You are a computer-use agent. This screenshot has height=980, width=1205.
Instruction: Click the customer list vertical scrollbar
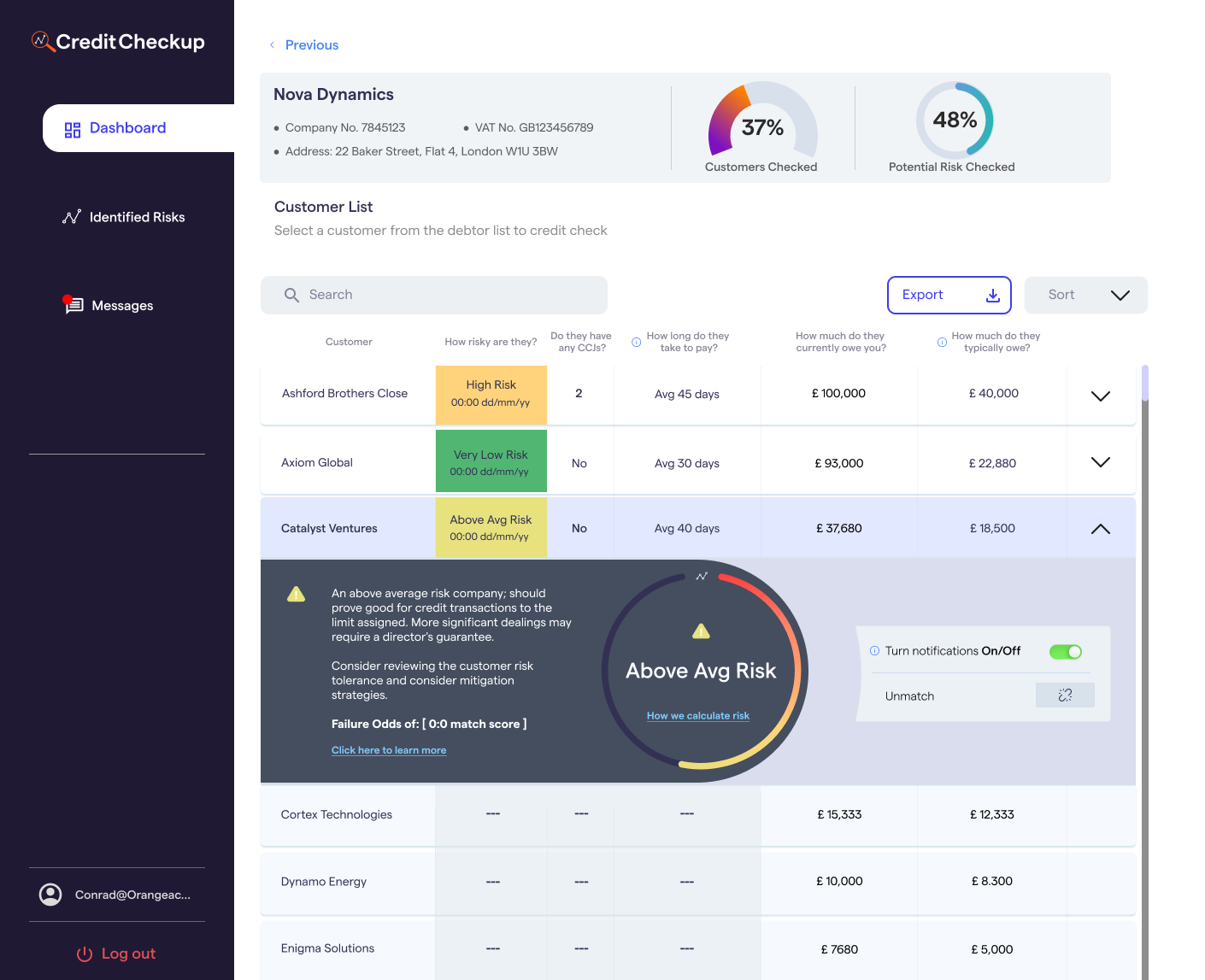1145,384
